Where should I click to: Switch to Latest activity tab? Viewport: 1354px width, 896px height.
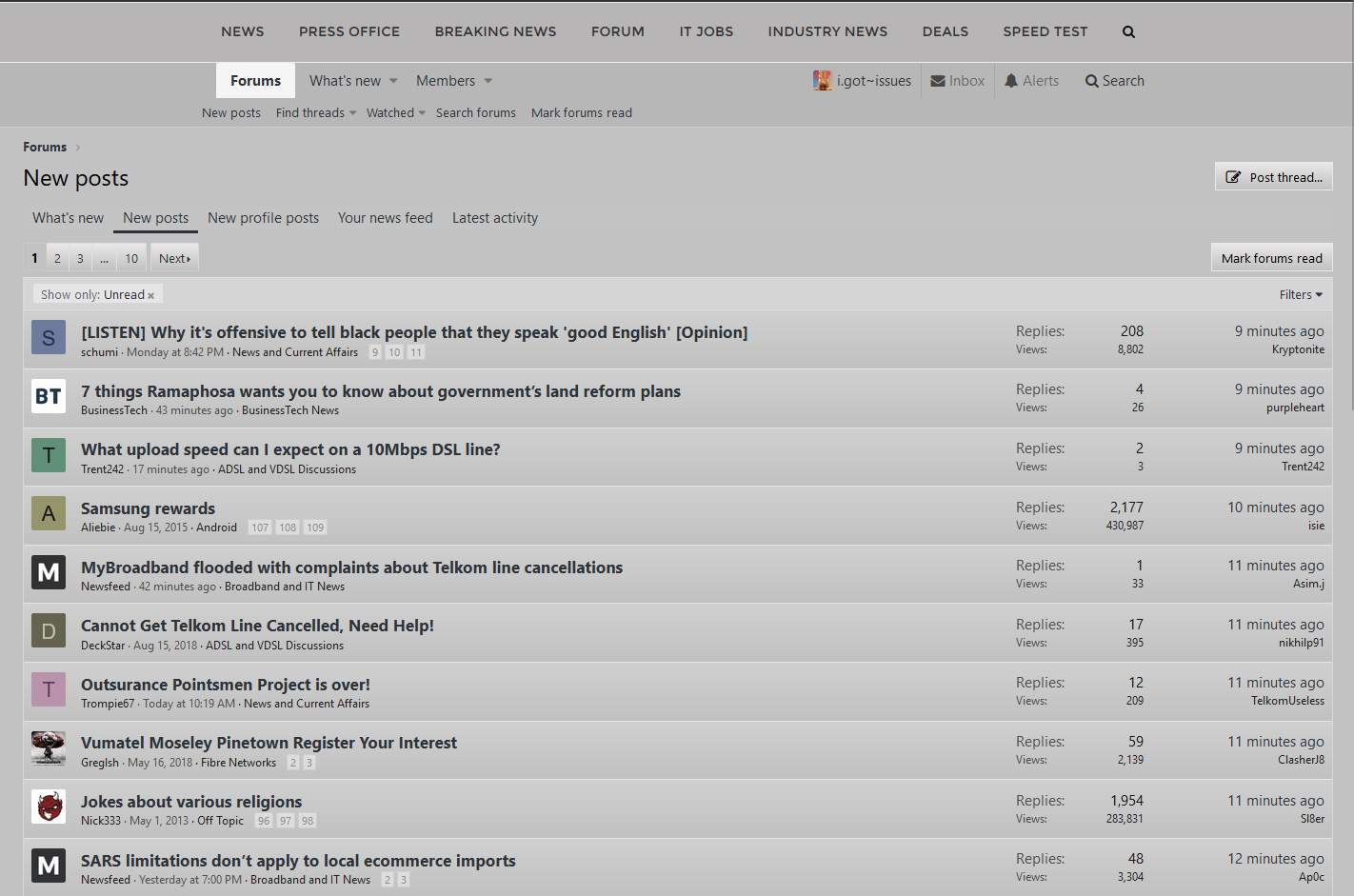pos(494,218)
